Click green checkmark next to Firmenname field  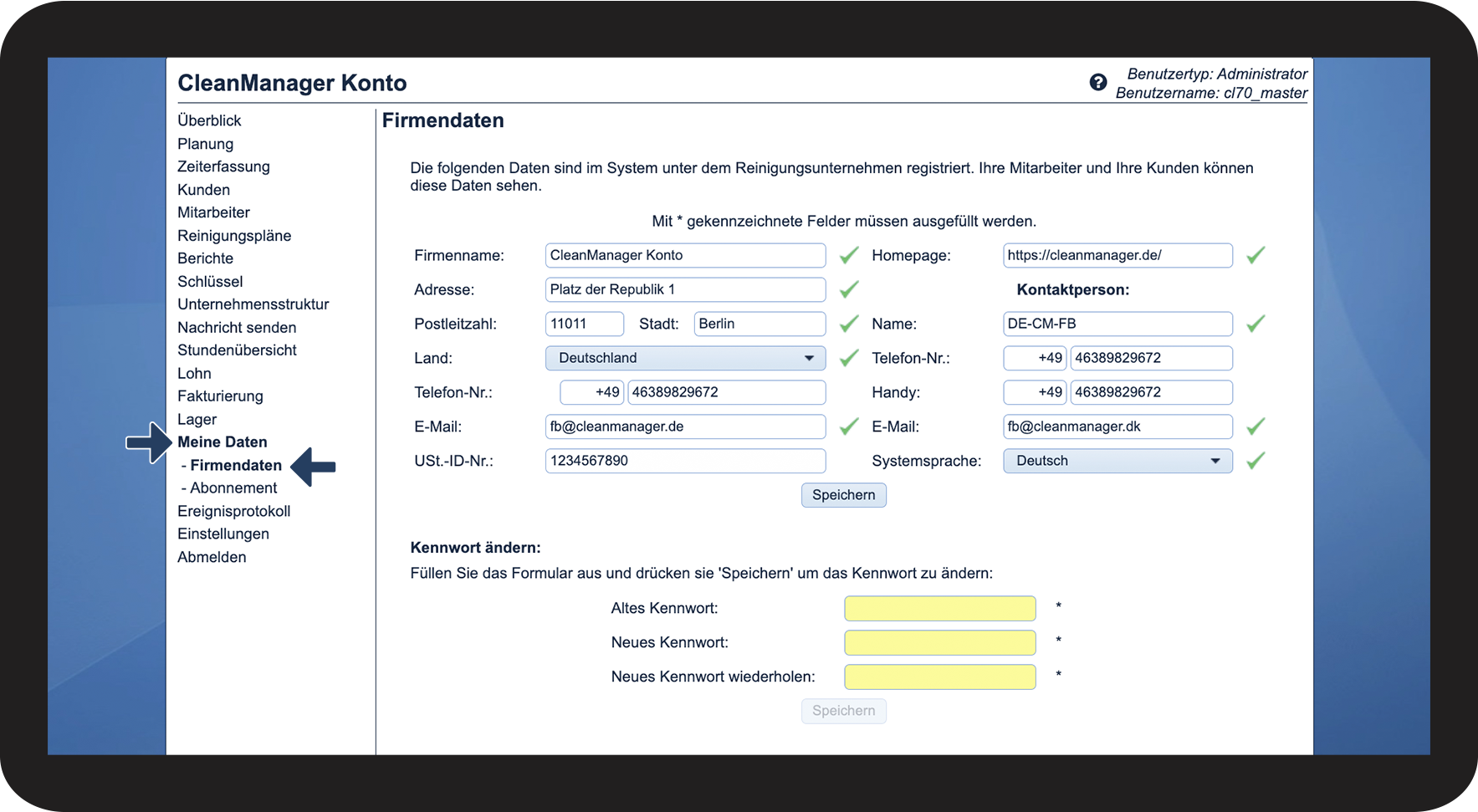click(x=849, y=256)
